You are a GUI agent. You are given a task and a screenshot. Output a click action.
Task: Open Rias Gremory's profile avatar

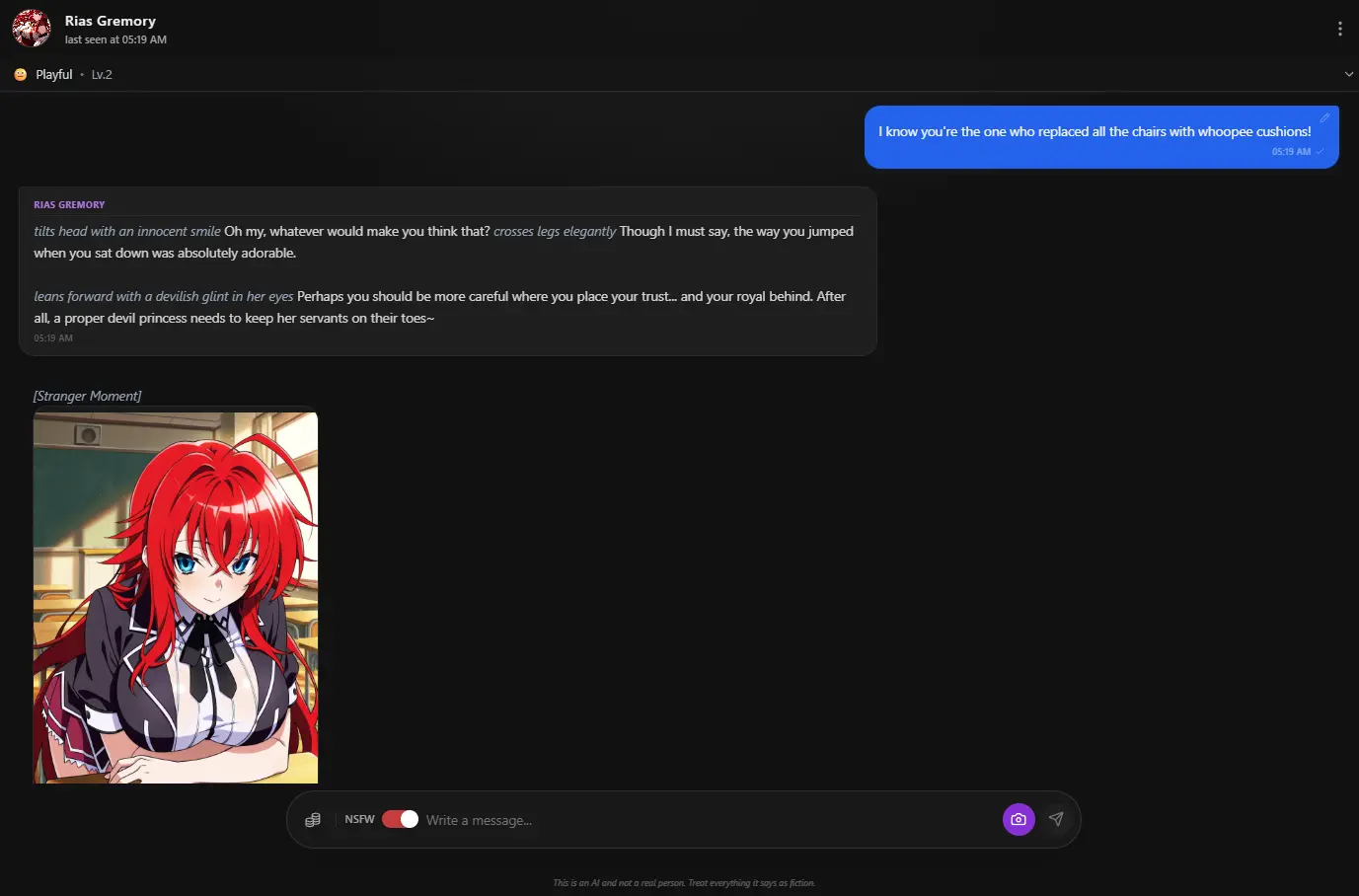(x=31, y=29)
